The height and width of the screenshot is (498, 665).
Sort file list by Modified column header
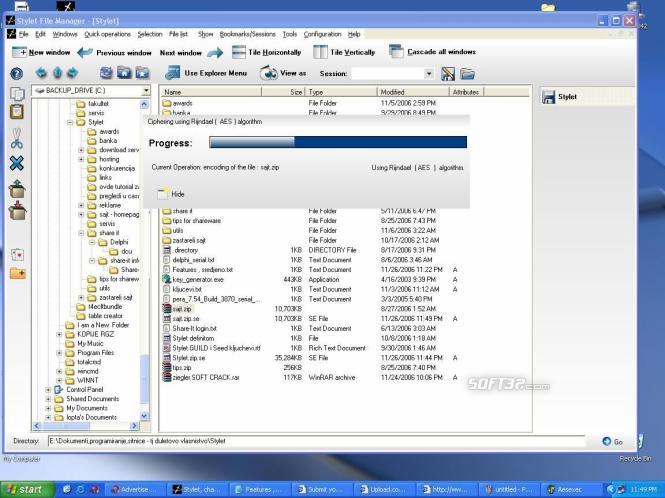pos(413,92)
